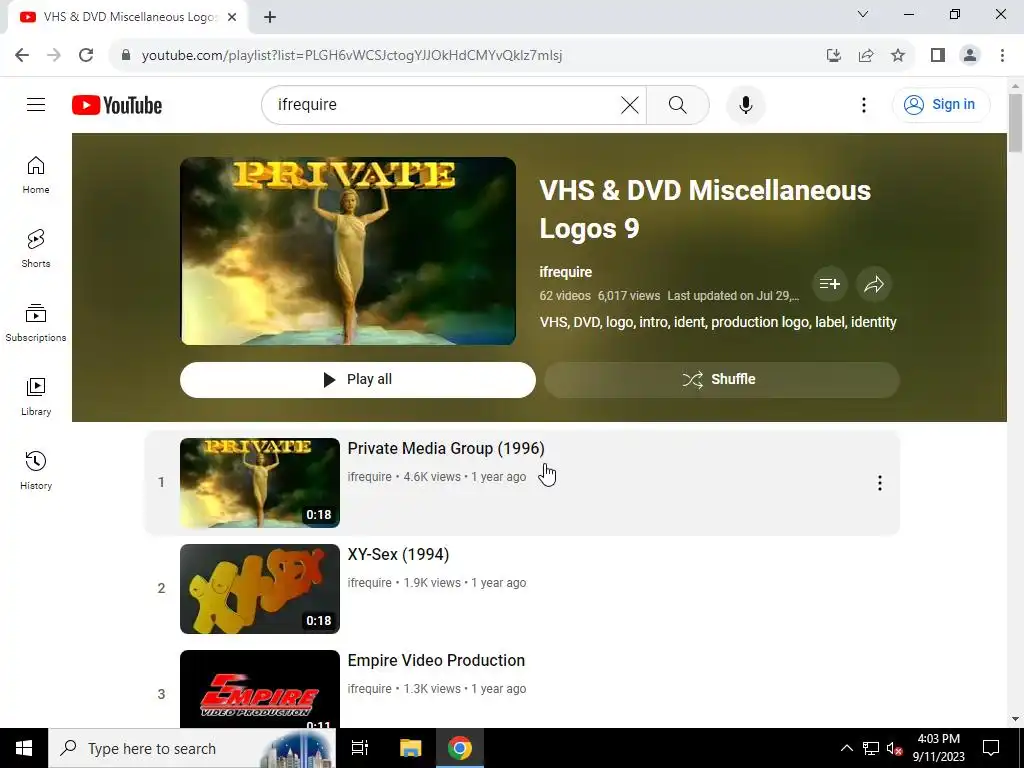
Task: Open Shorts in the sidebar
Action: [36, 249]
